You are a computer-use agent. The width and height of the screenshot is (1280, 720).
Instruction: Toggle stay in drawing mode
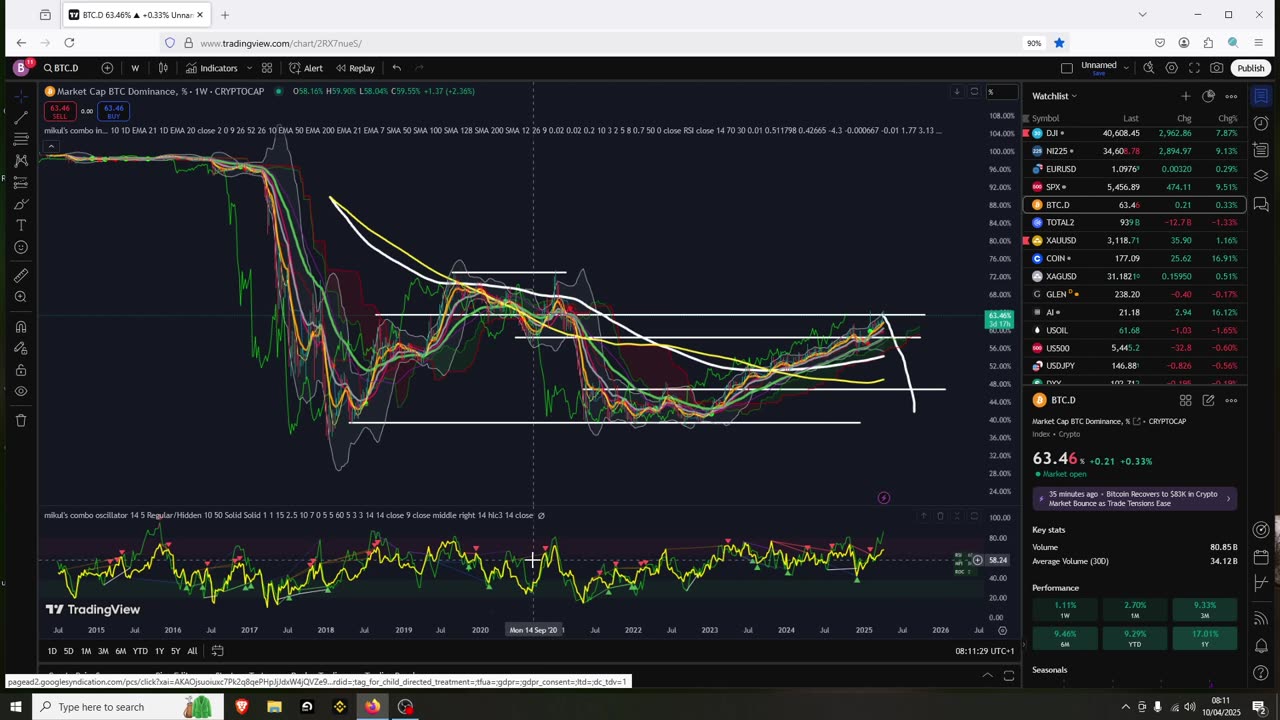click(21, 348)
